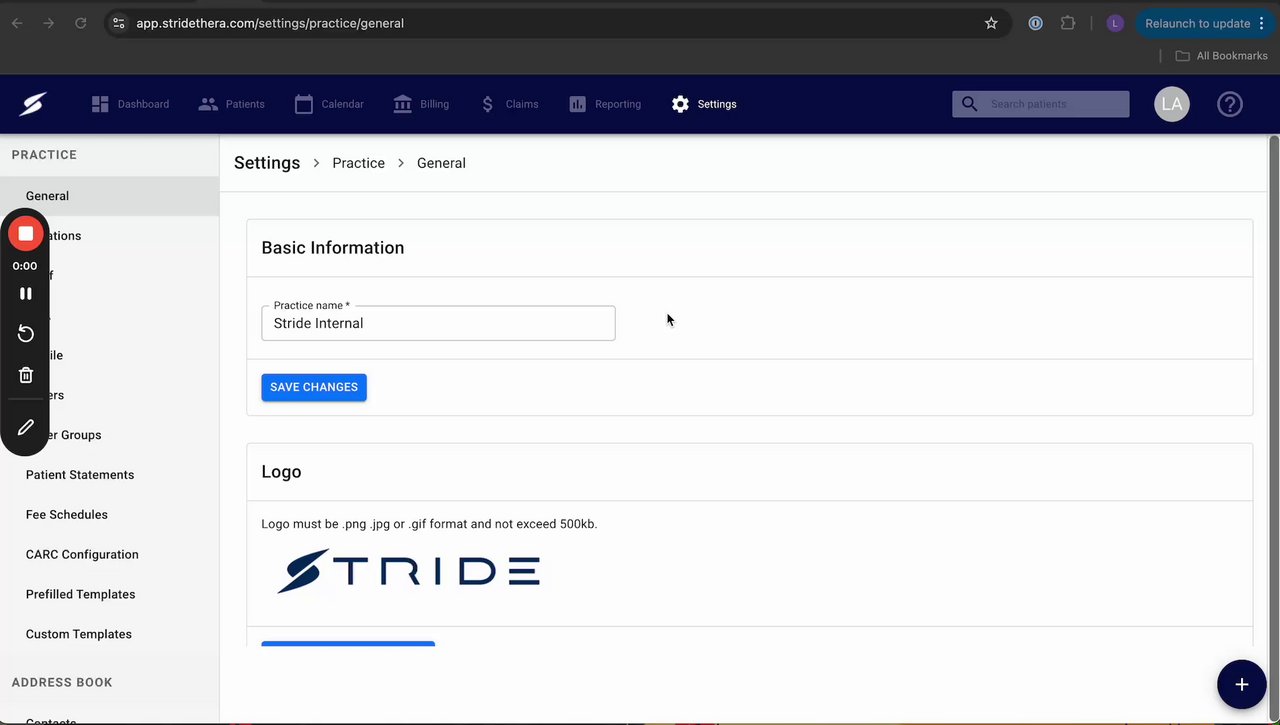Open the Billing tab
Viewport: 1280px width, 725px height.
point(421,104)
